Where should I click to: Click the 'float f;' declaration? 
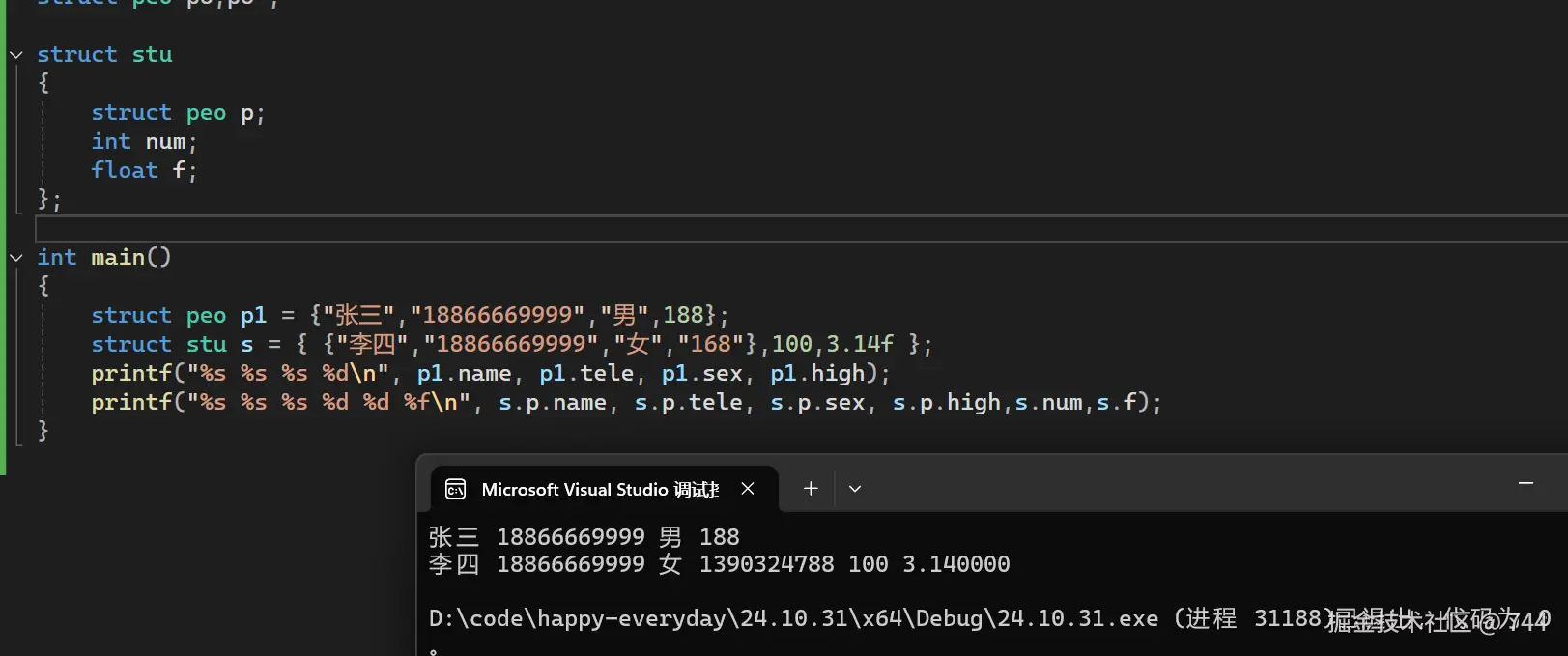[144, 171]
